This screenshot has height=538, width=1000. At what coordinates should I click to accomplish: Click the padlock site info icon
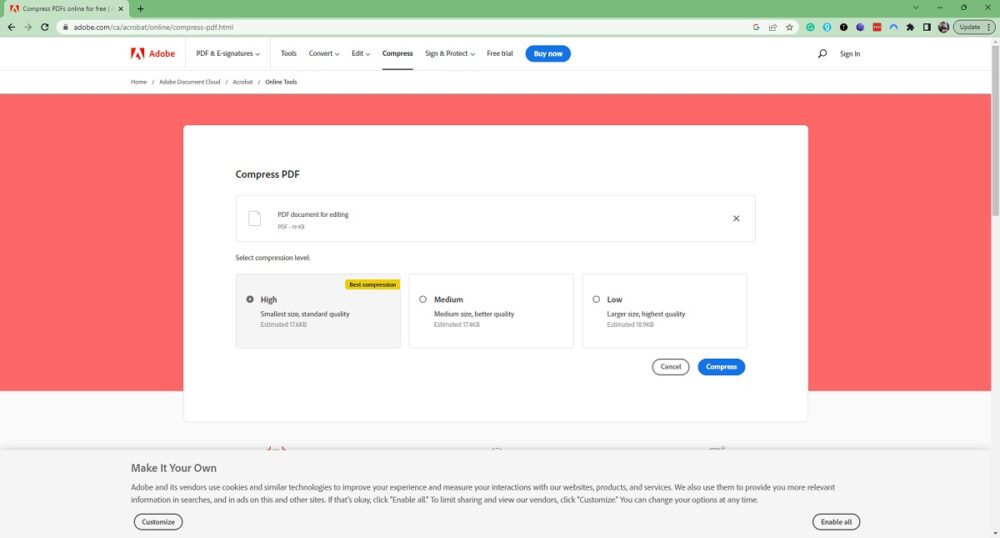65,27
